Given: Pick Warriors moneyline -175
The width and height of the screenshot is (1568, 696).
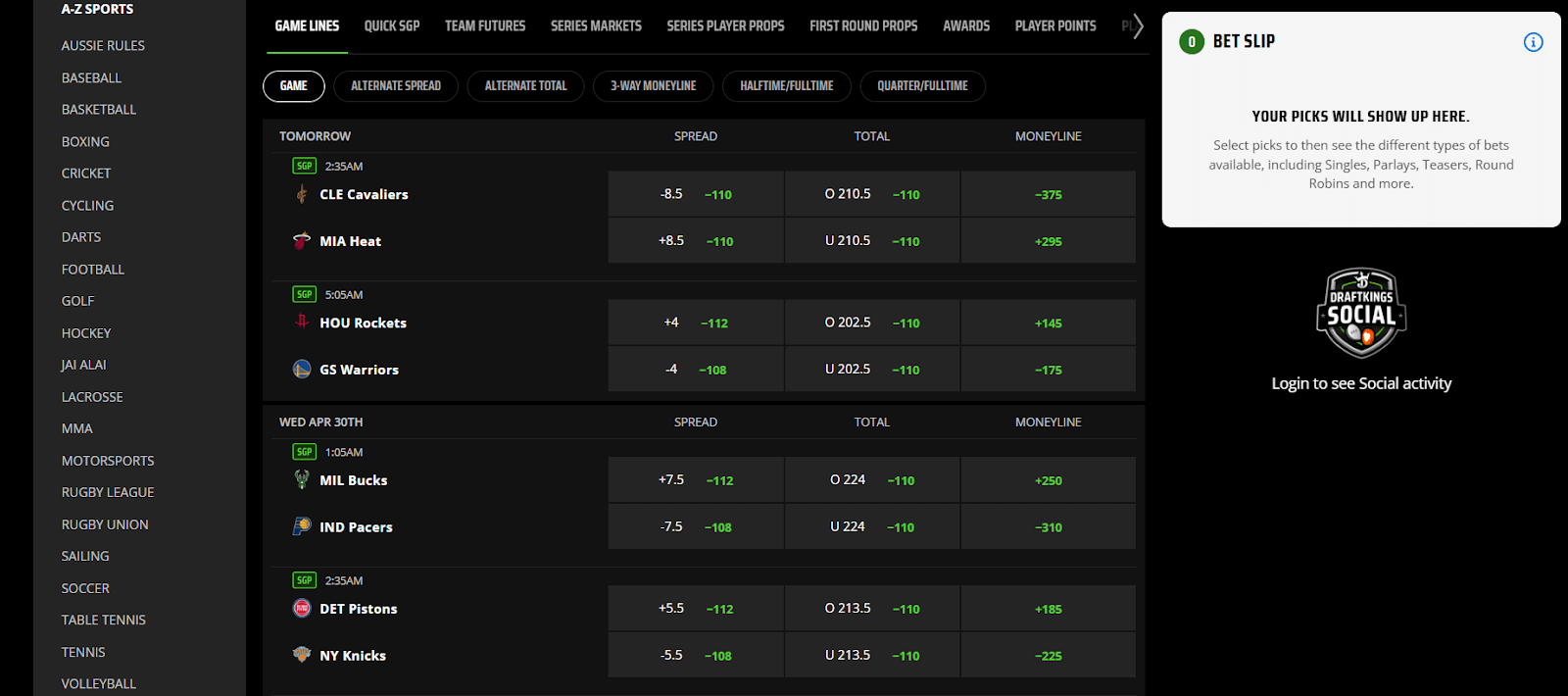Looking at the screenshot, I should click(1049, 369).
